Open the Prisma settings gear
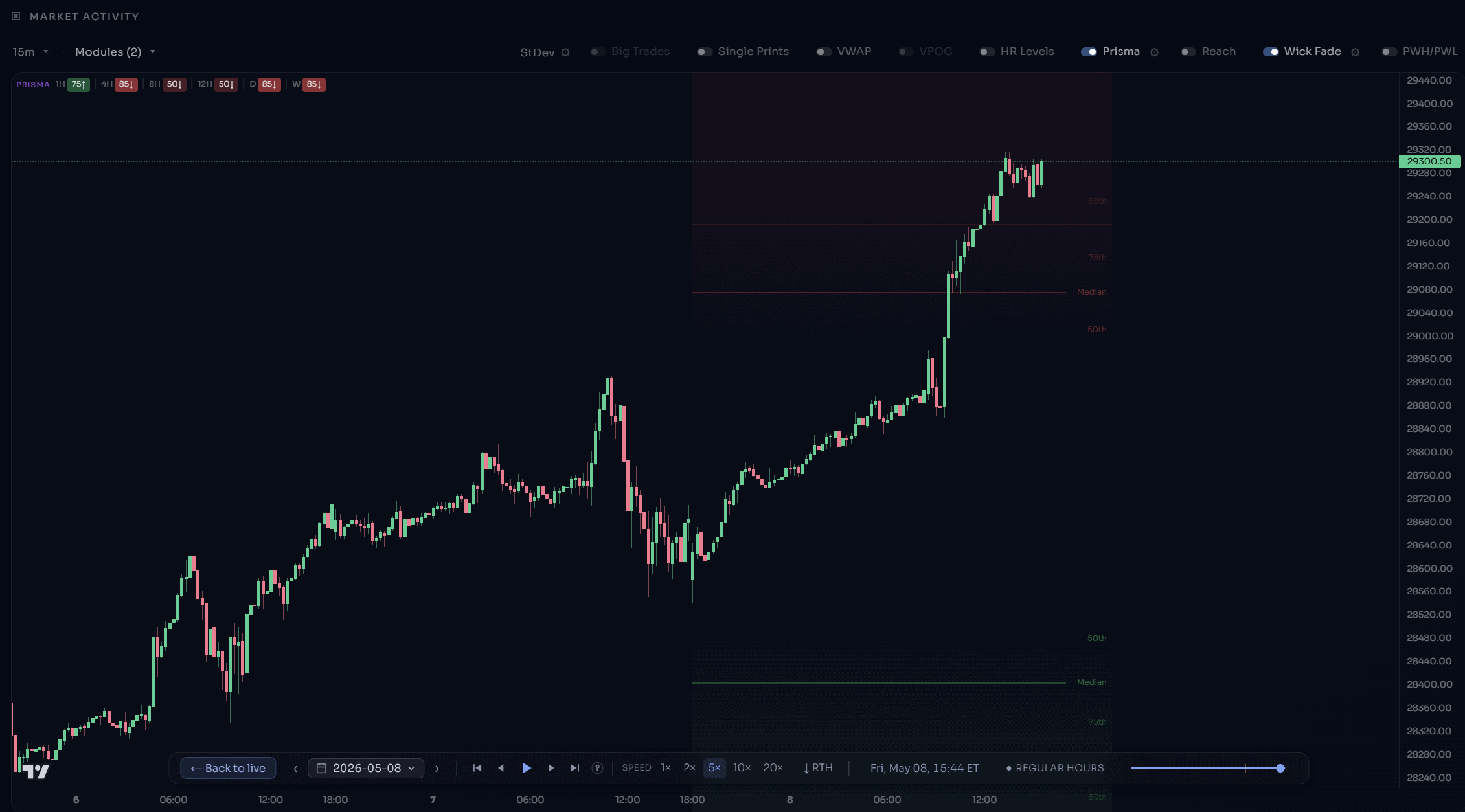This screenshot has width=1465, height=812. coord(1154,52)
